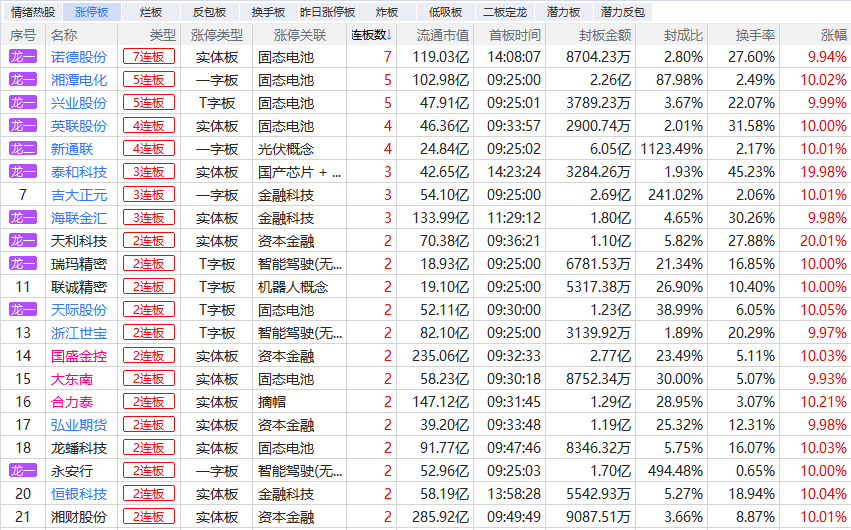Sort table by 流通市值 column header
Viewport: 851px width, 530px height.
click(x=442, y=35)
